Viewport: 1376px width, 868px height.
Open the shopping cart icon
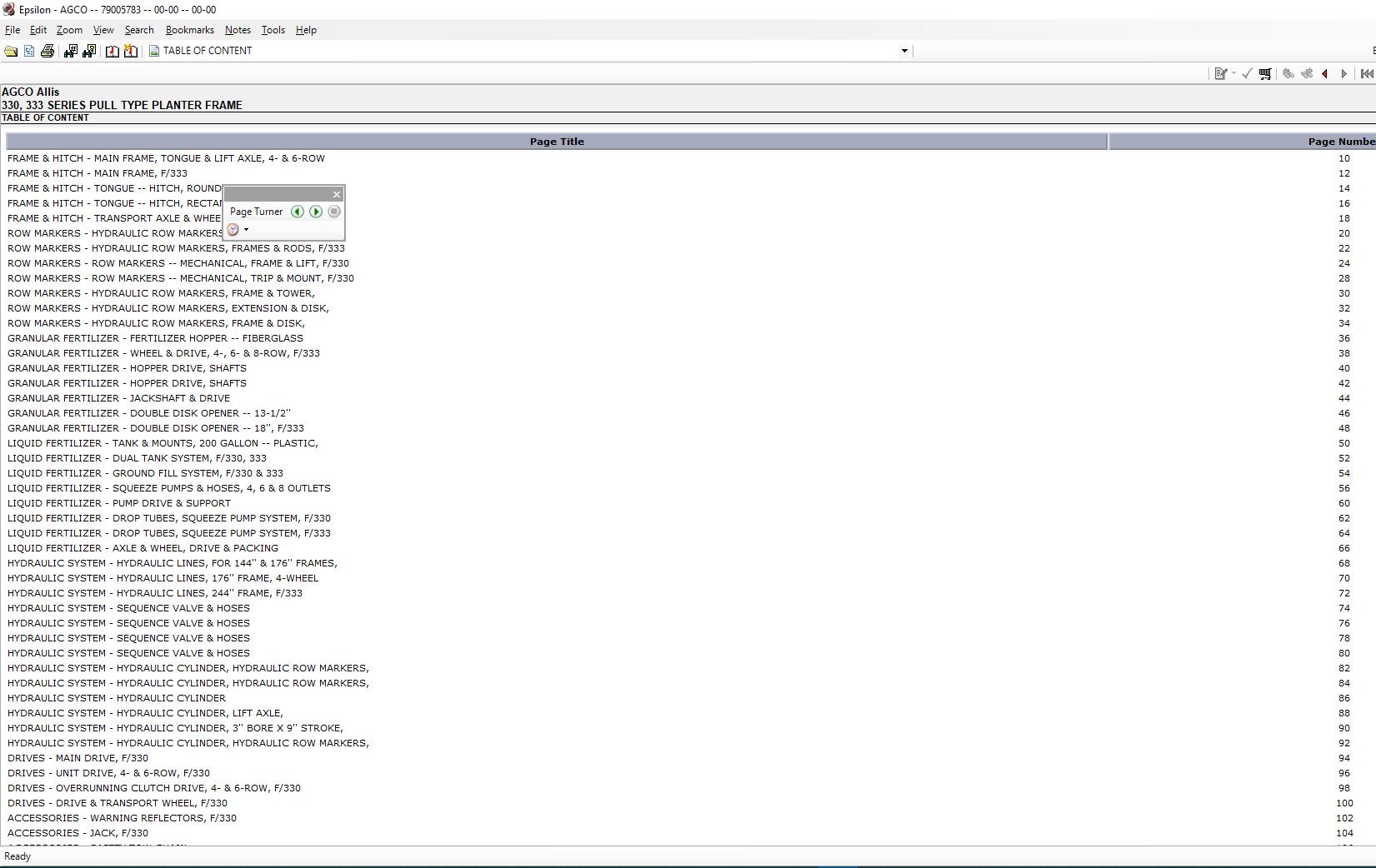tap(1265, 74)
